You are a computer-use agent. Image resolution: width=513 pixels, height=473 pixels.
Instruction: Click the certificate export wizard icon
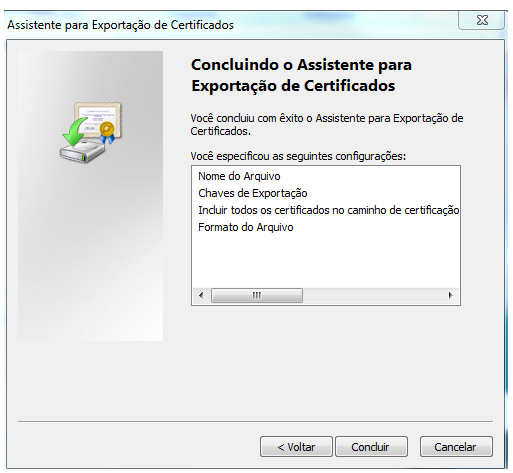92,132
